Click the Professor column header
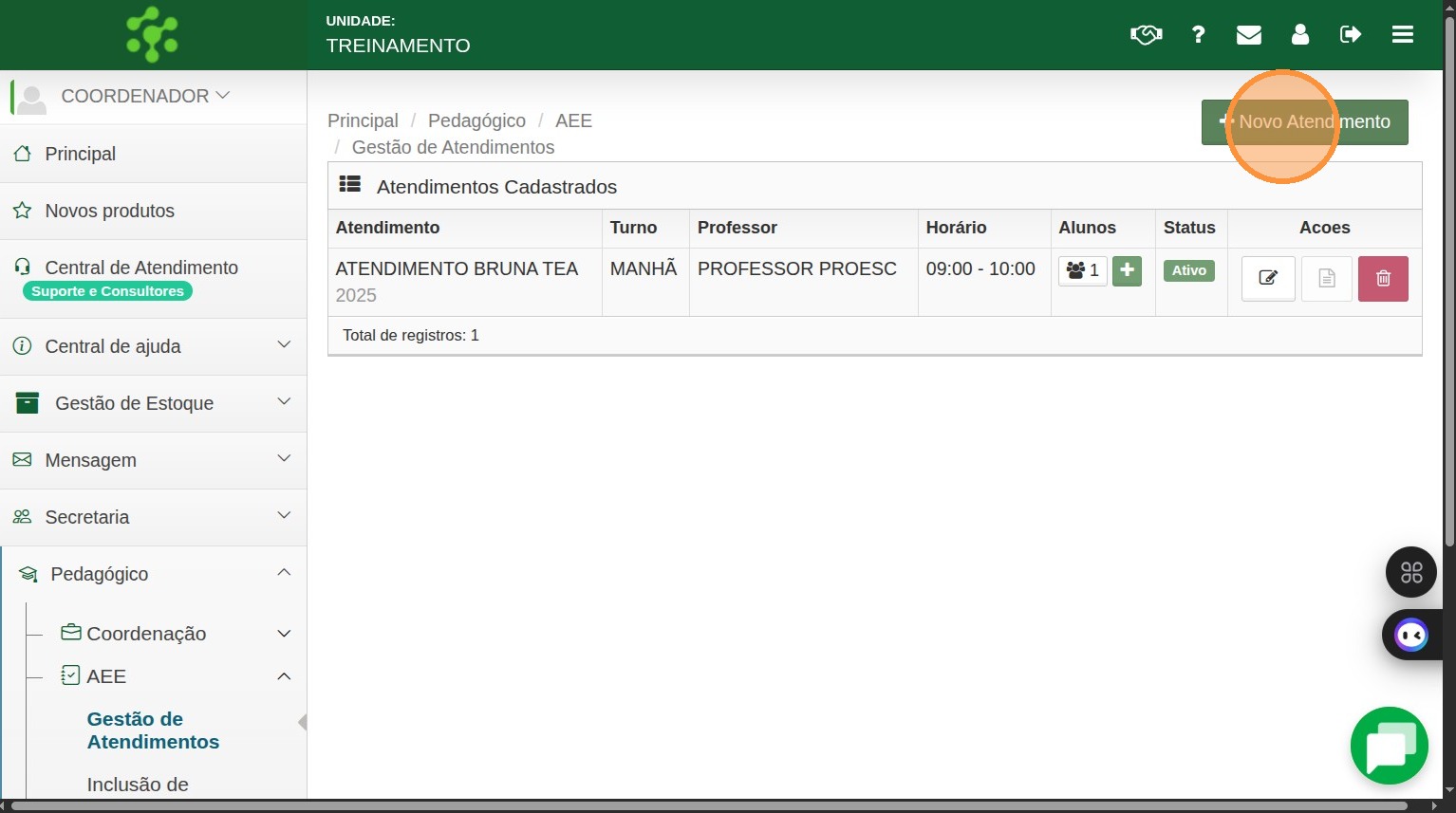The width and height of the screenshot is (1456, 813). point(804,228)
